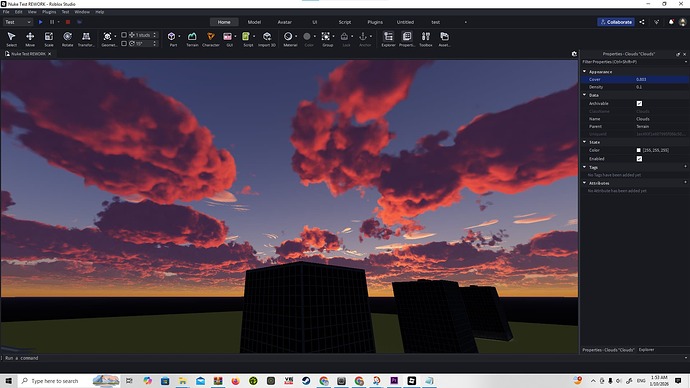Open the Character tool
This screenshot has width=690, height=388.
pyautogui.click(x=211, y=39)
